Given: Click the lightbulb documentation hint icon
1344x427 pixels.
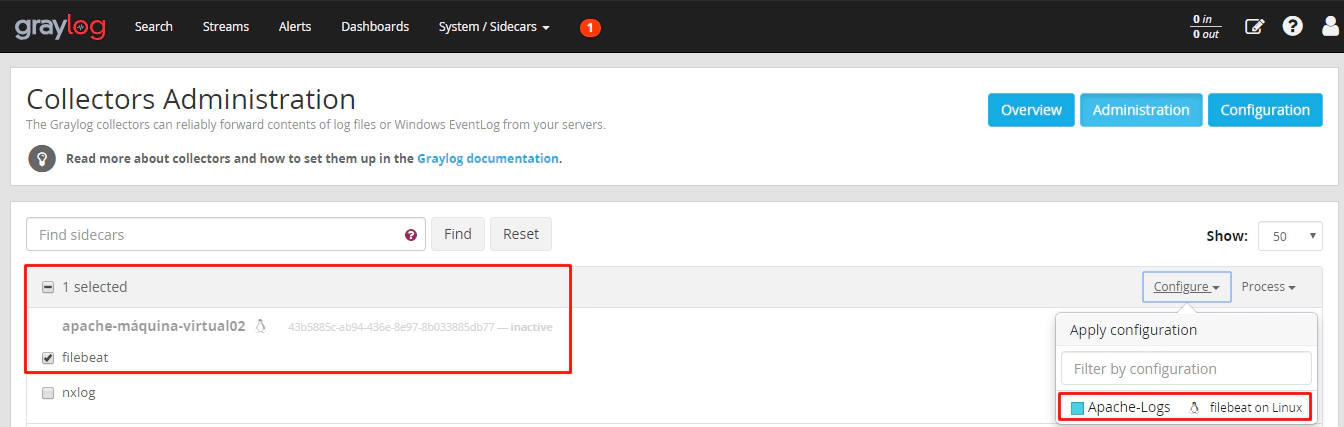Looking at the screenshot, I should click(x=41, y=158).
